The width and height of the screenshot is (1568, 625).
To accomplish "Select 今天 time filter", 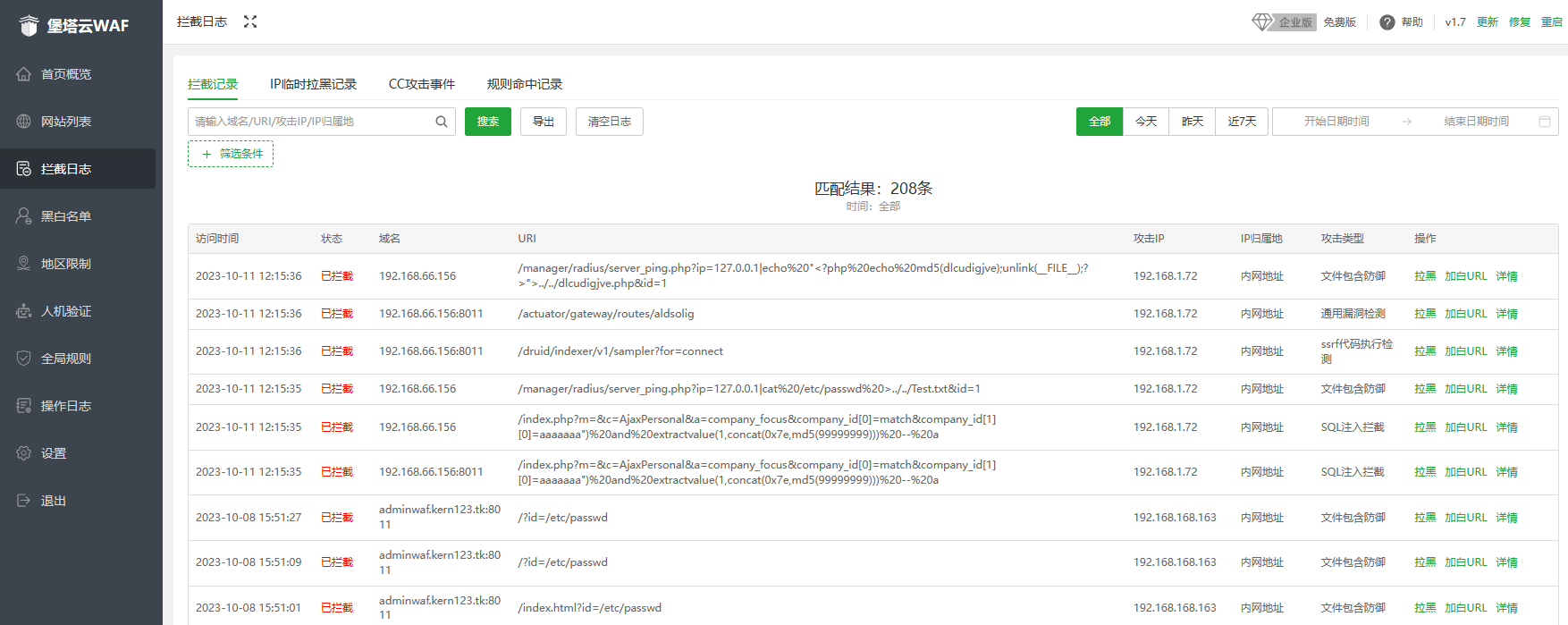I will point(1146,122).
